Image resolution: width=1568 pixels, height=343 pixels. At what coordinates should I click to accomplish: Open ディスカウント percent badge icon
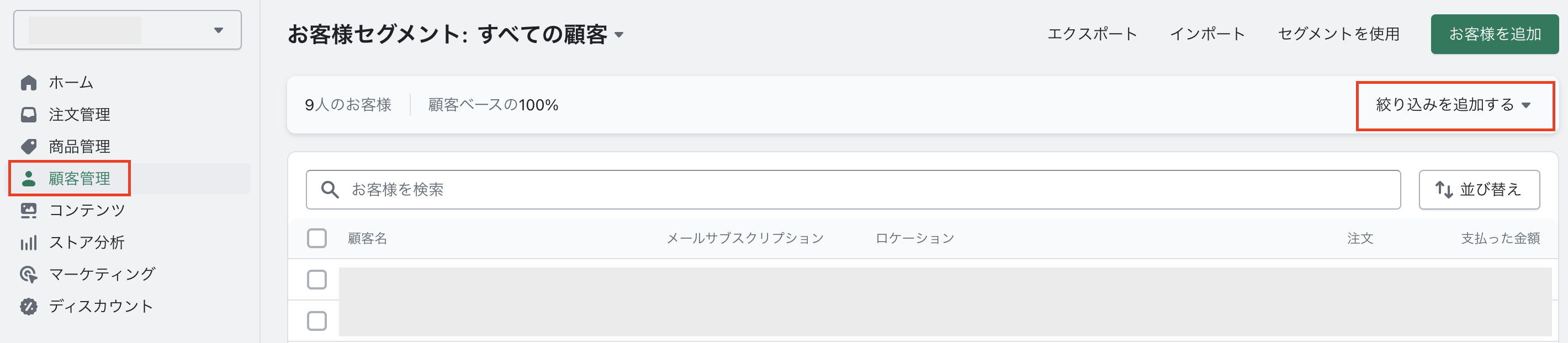pyautogui.click(x=29, y=307)
